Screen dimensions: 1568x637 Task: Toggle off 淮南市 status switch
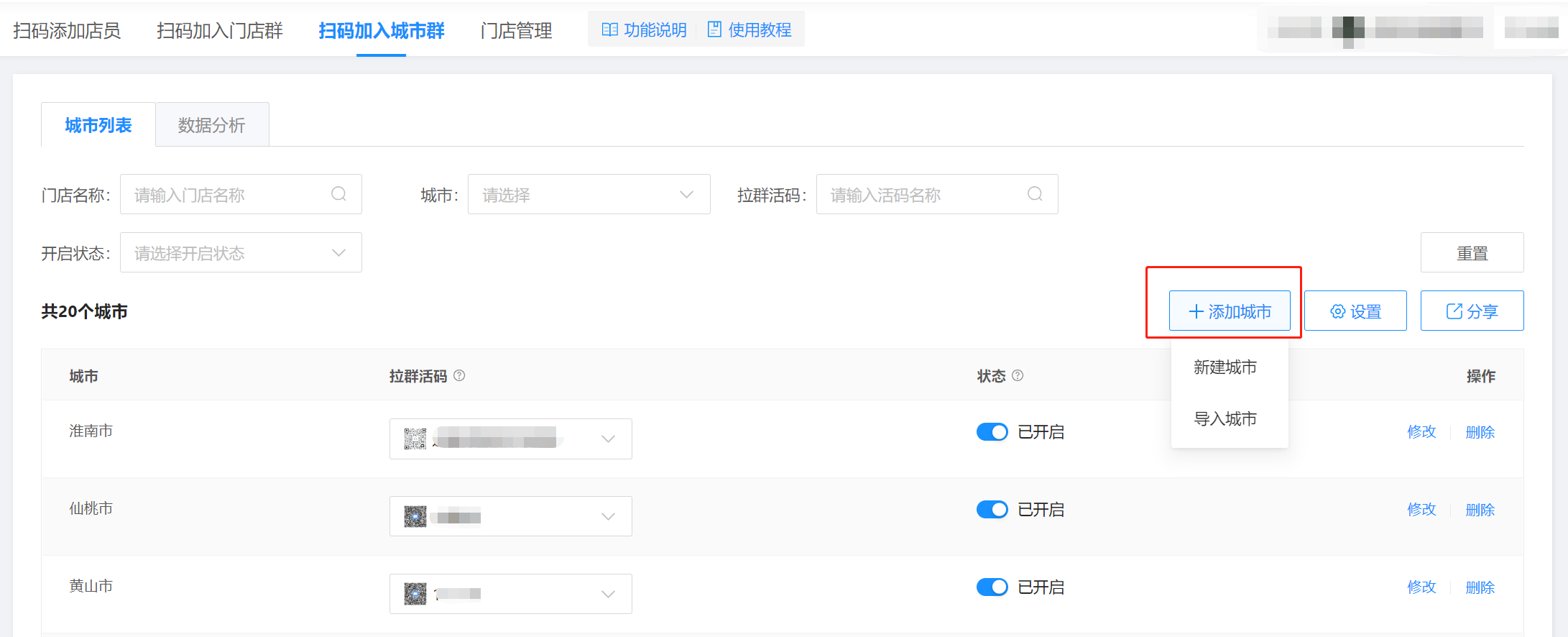pyautogui.click(x=992, y=432)
